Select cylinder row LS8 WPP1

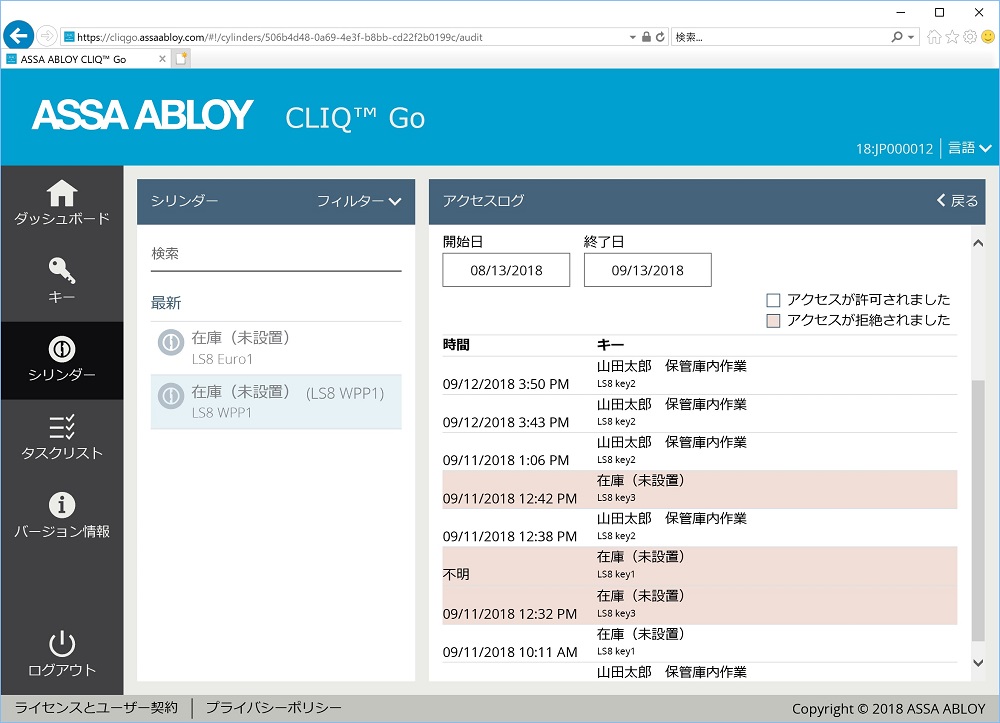click(276, 402)
